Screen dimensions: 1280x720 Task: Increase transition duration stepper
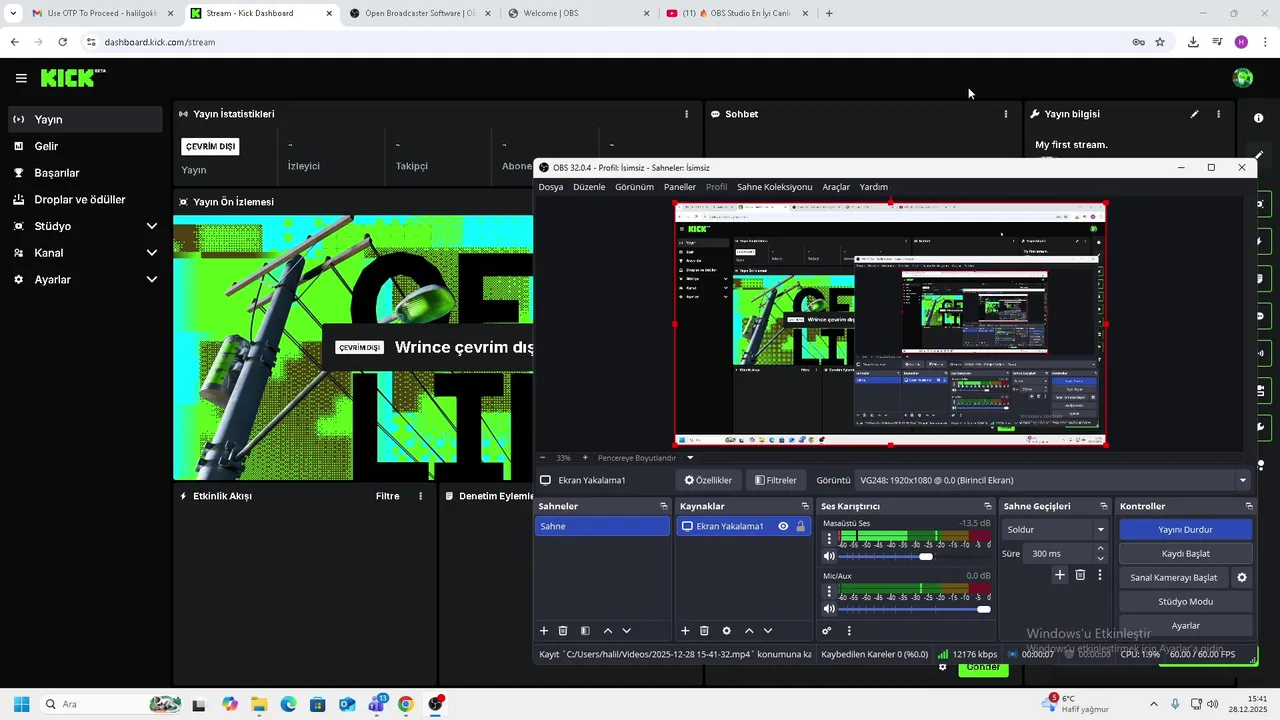point(1101,548)
